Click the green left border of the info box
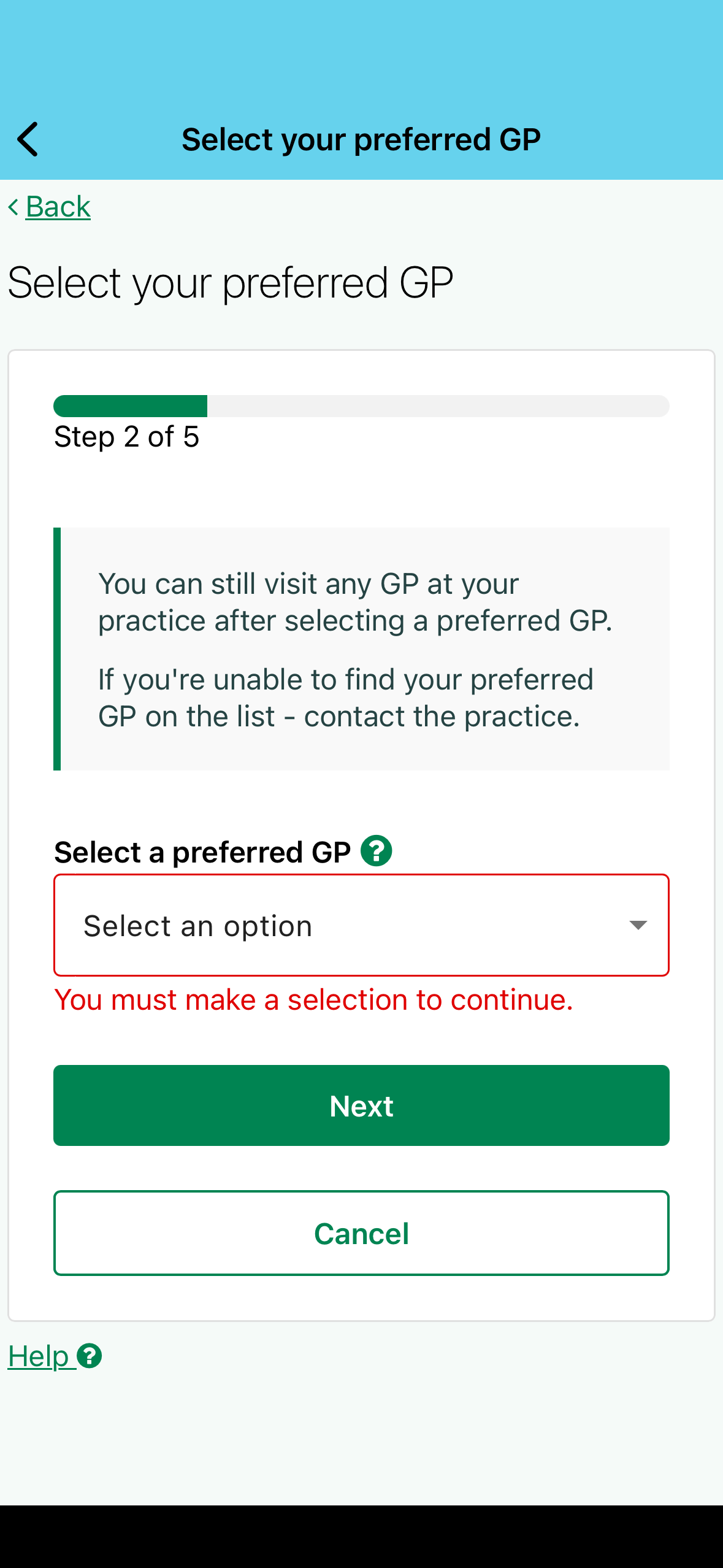This screenshot has width=723, height=1568. [x=57, y=648]
